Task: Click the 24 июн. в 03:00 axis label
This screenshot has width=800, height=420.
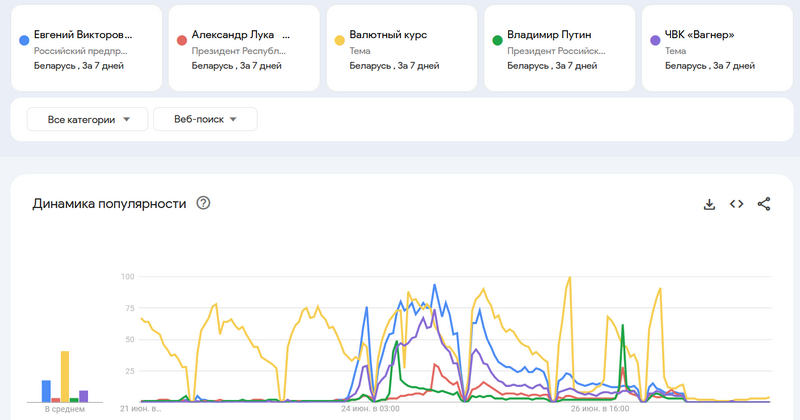Action: pyautogui.click(x=370, y=408)
